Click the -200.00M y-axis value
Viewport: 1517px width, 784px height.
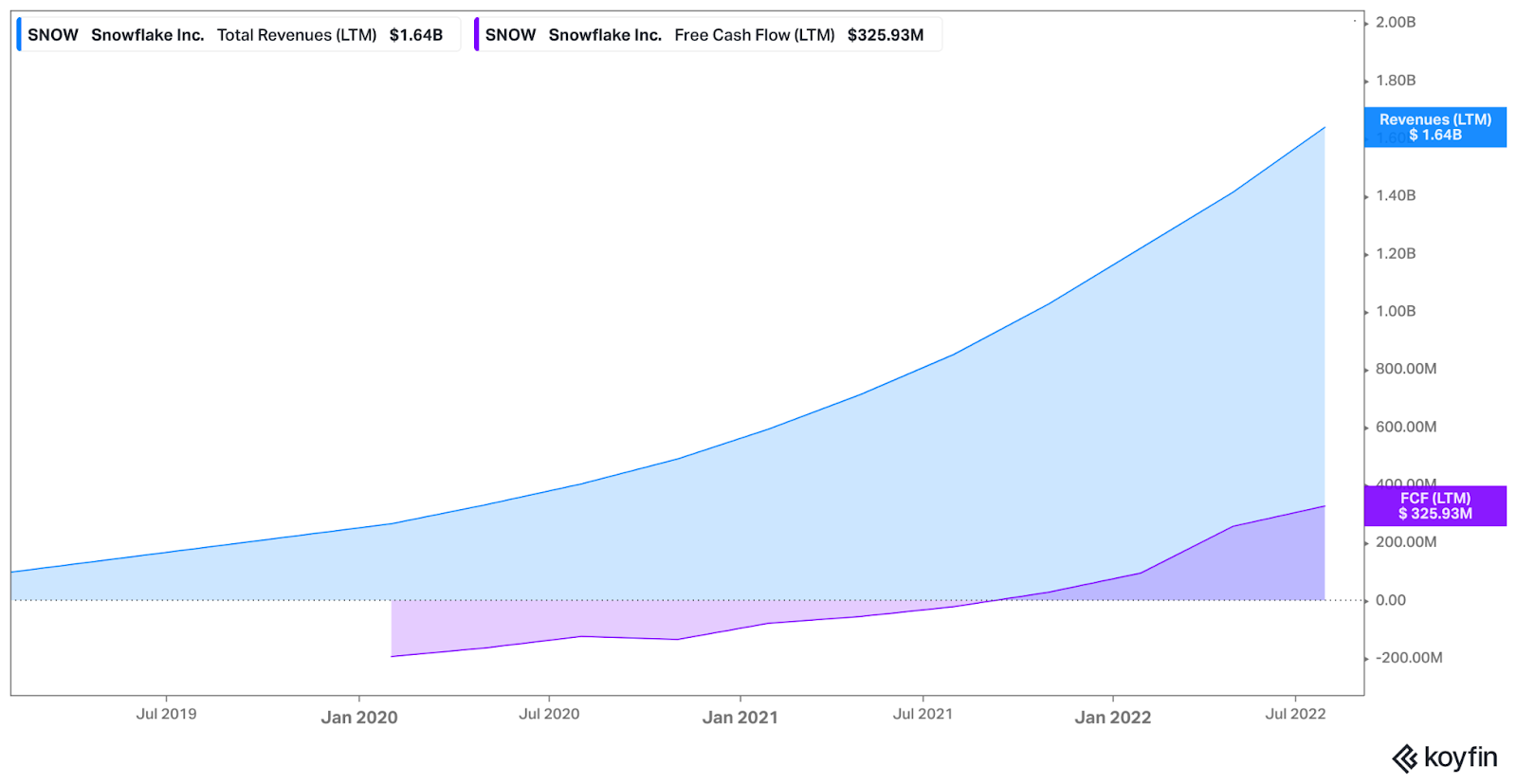[1409, 658]
